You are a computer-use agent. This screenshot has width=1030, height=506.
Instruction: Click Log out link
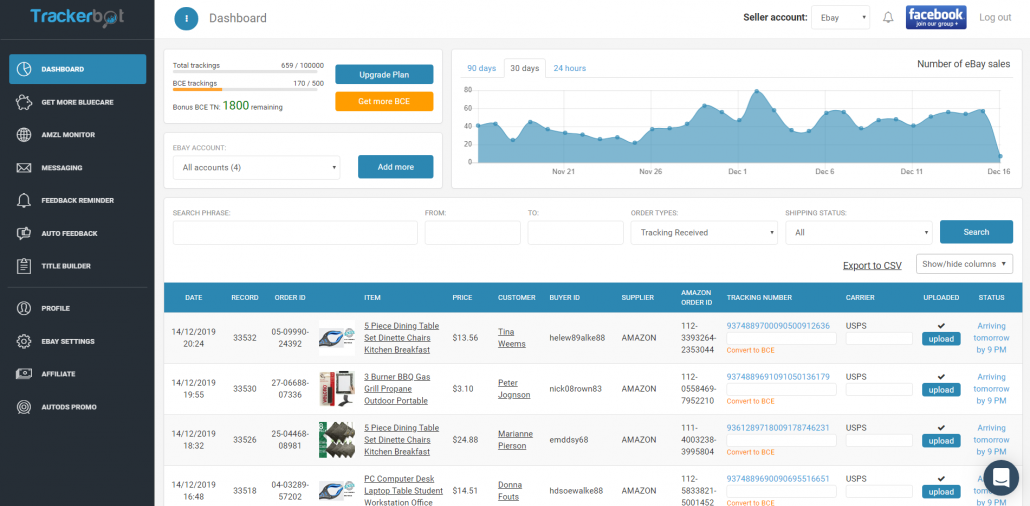tap(995, 18)
